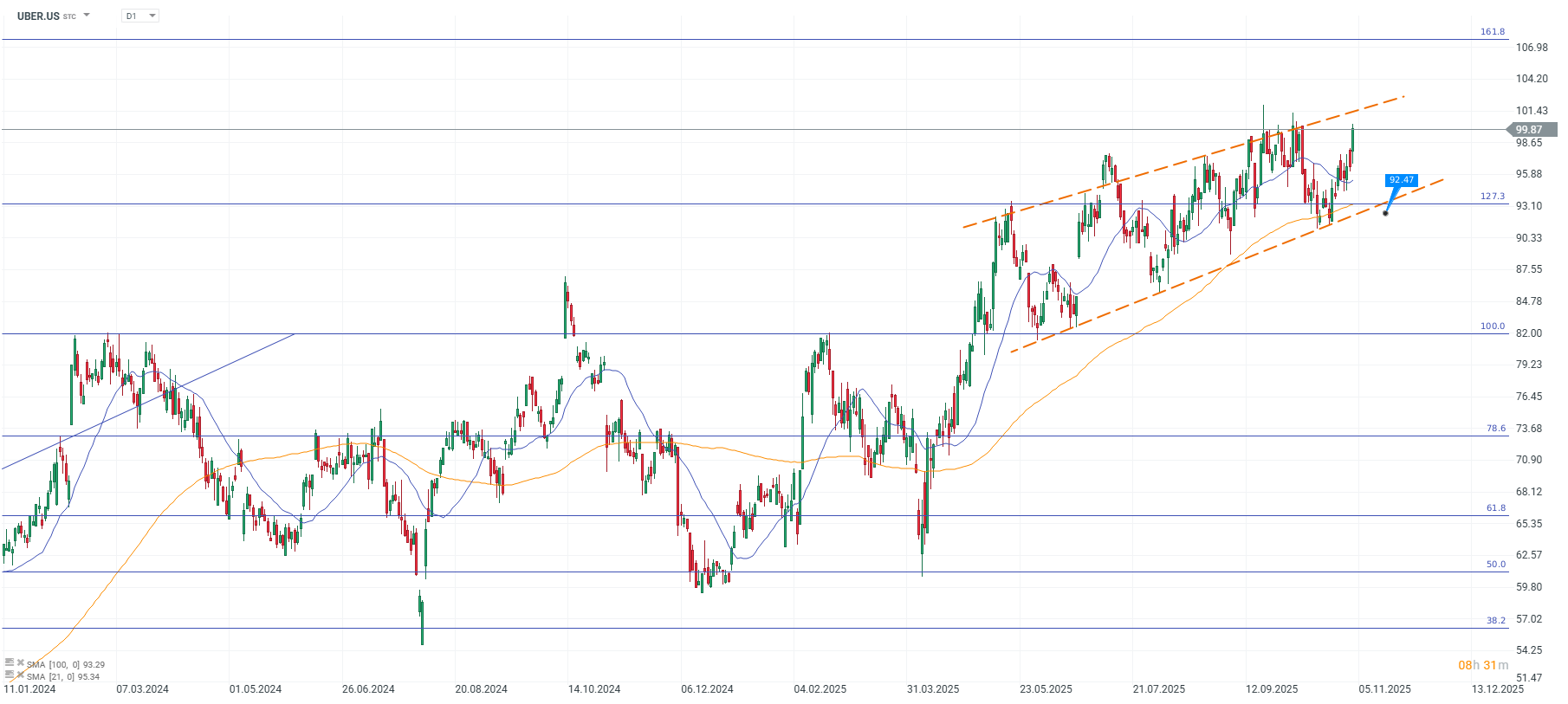Click the 08h 31m candle countdown timer

tap(1483, 665)
